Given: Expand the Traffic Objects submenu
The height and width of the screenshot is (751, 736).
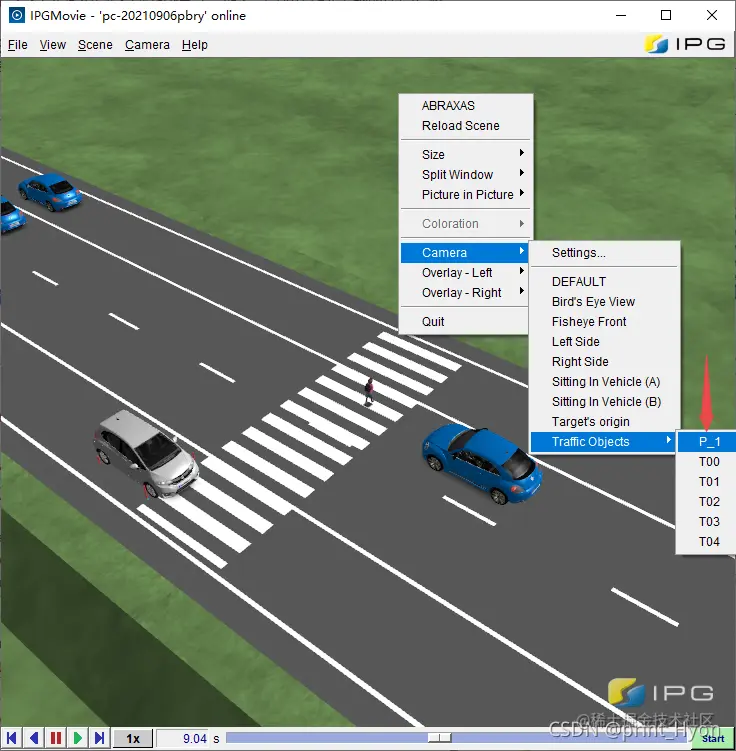Looking at the screenshot, I should [x=603, y=442].
